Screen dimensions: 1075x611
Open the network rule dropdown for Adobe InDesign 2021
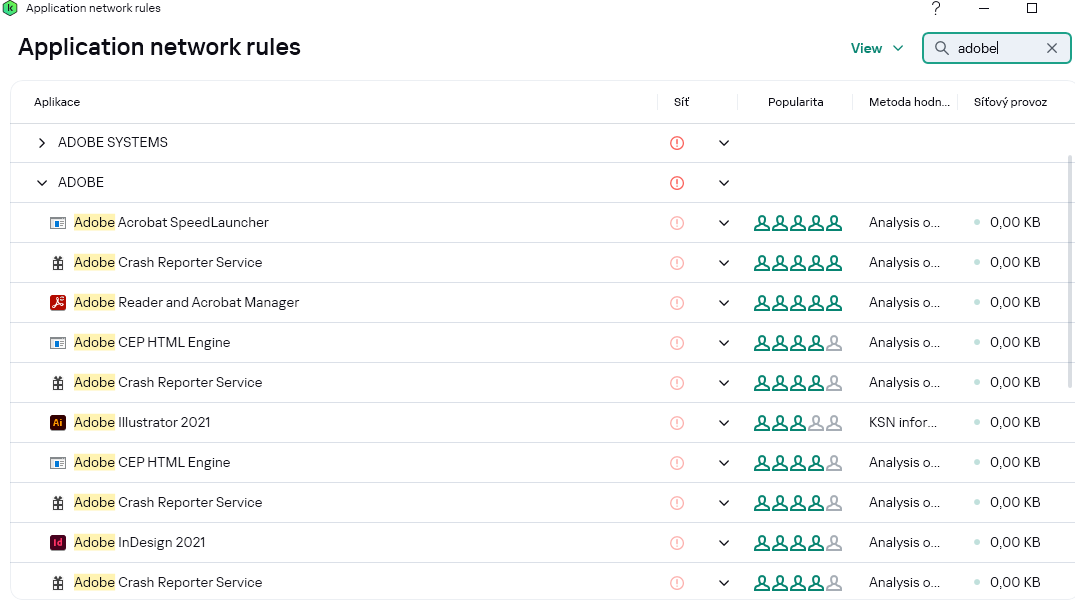(x=724, y=543)
